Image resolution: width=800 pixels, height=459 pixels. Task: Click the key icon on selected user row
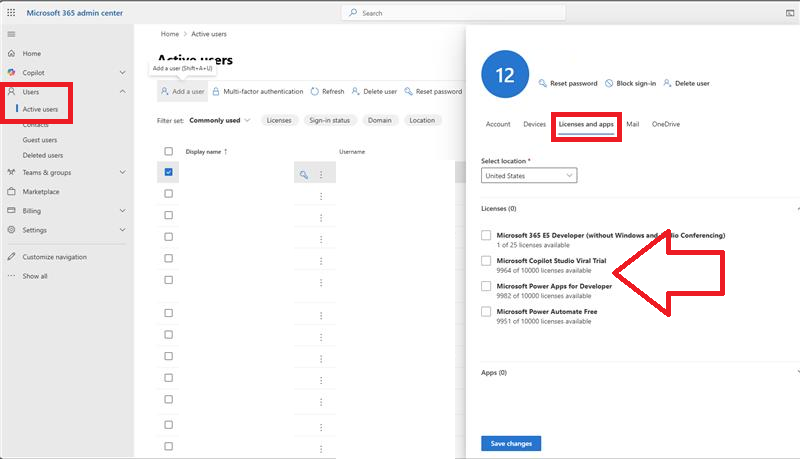(x=304, y=175)
